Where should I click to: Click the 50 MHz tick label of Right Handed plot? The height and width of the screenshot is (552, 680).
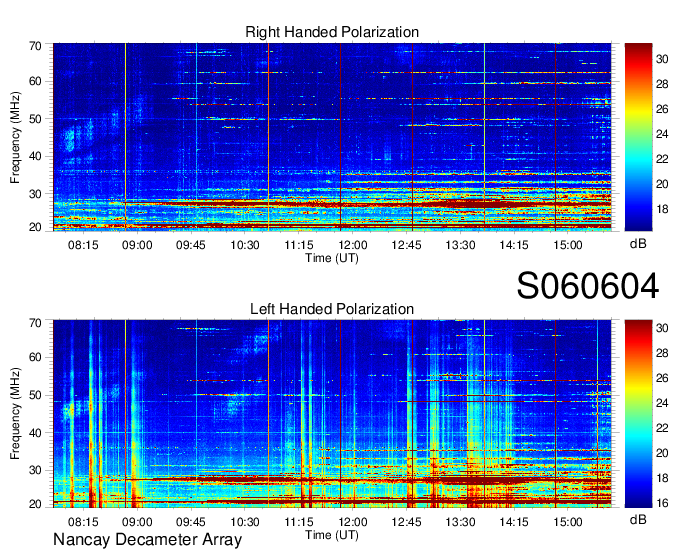coord(36,119)
